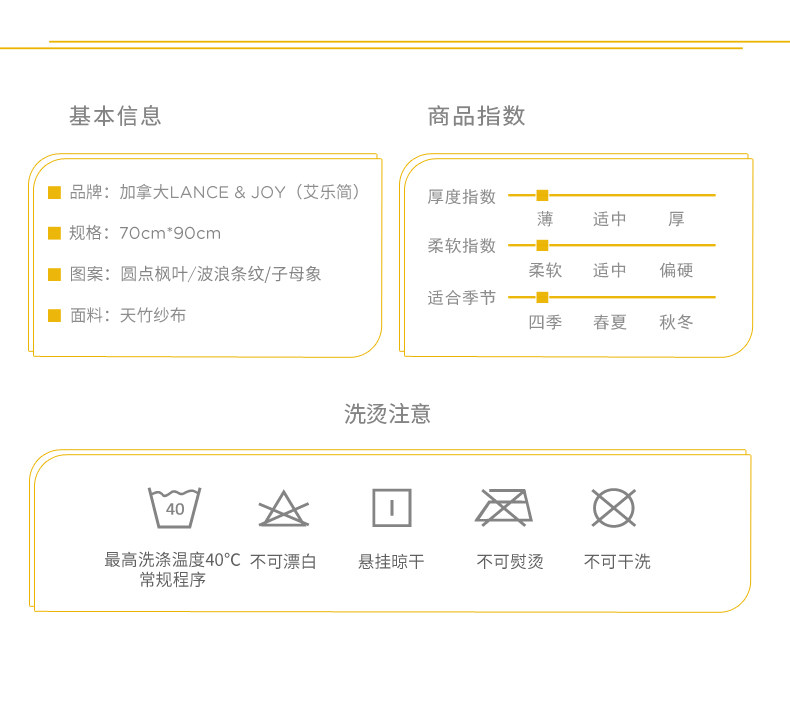Image resolution: width=790 pixels, height=714 pixels.
Task: Click the 不可漂白 label
Action: (283, 562)
